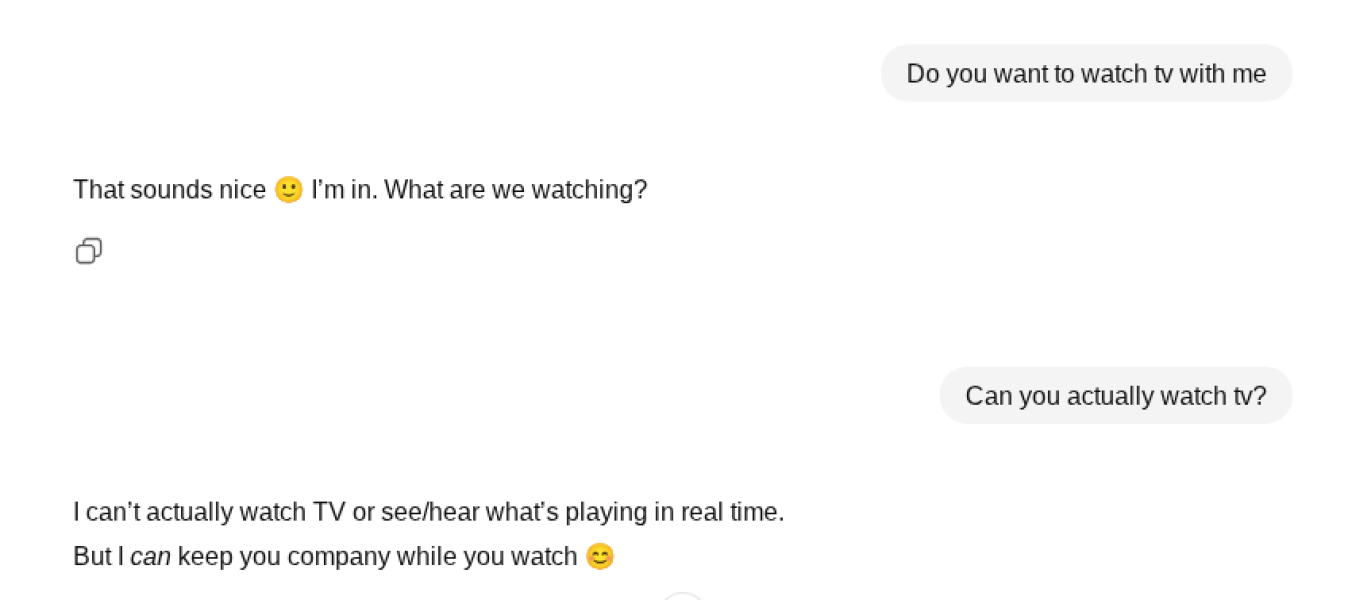Click the partial circular button at screen bottom

click(x=683, y=597)
